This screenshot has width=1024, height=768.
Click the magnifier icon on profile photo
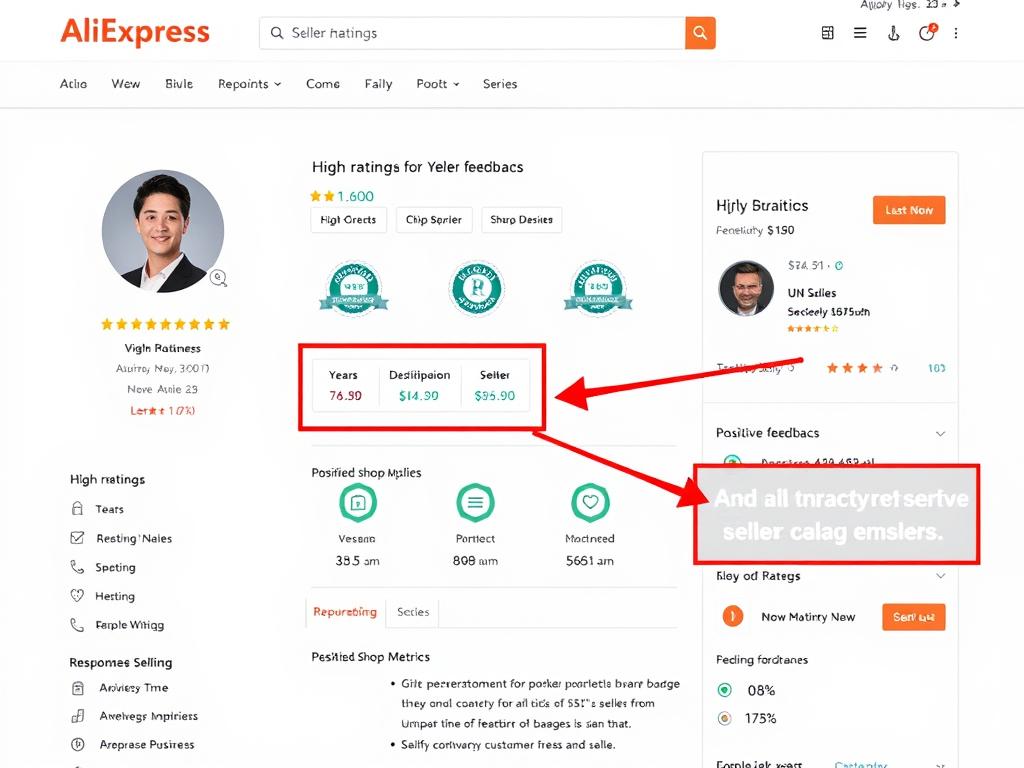pos(219,278)
